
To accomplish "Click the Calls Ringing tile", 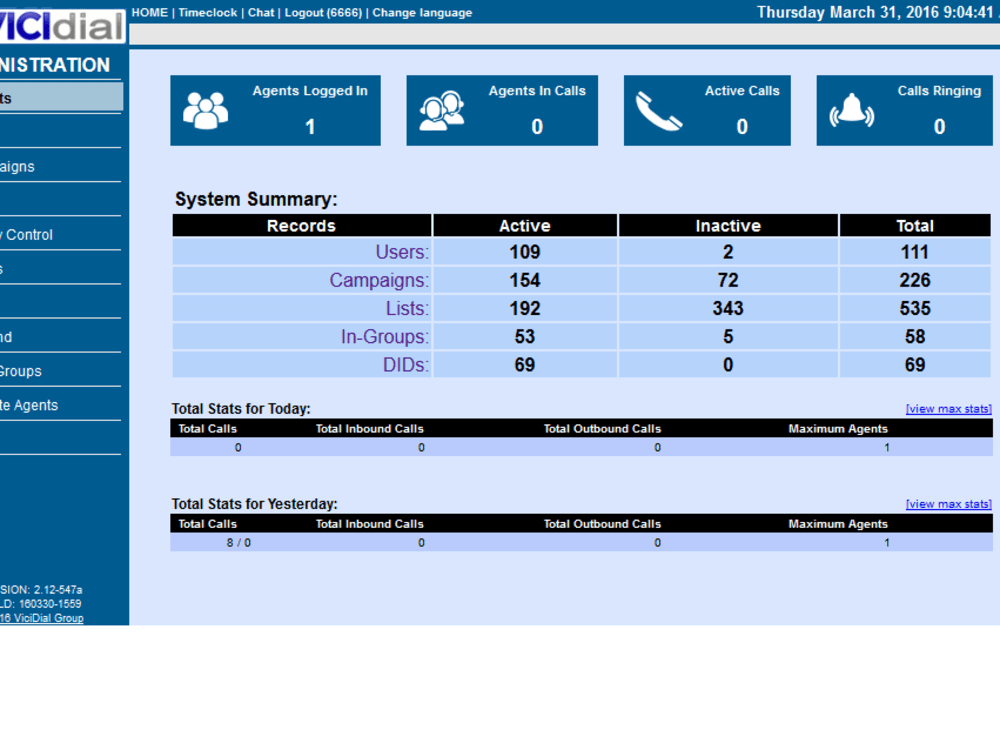I will pos(904,110).
